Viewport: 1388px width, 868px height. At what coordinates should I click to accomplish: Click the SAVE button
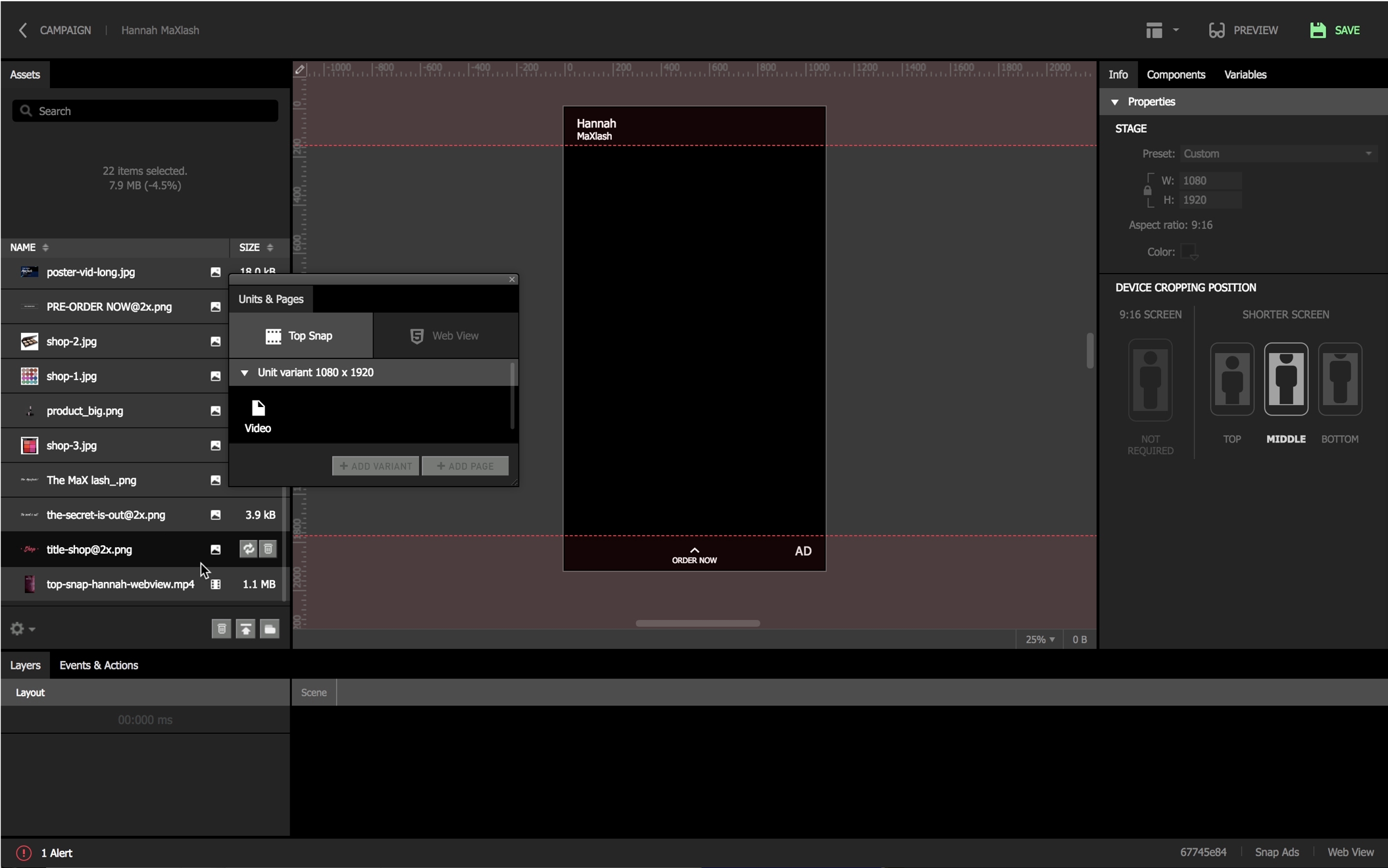click(x=1336, y=30)
